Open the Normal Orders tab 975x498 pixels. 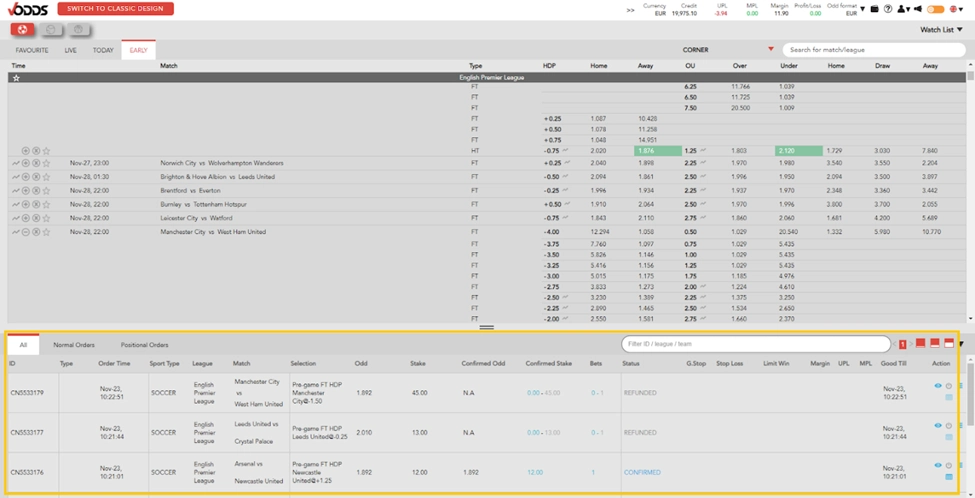(74, 344)
